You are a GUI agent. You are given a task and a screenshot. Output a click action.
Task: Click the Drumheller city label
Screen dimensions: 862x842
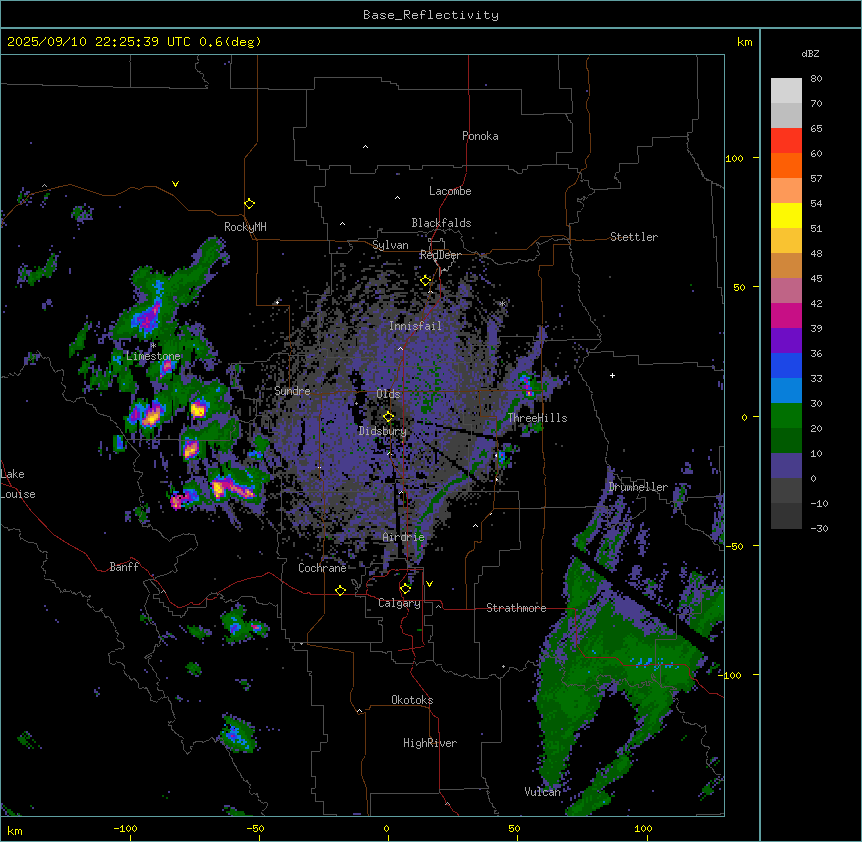tap(638, 487)
